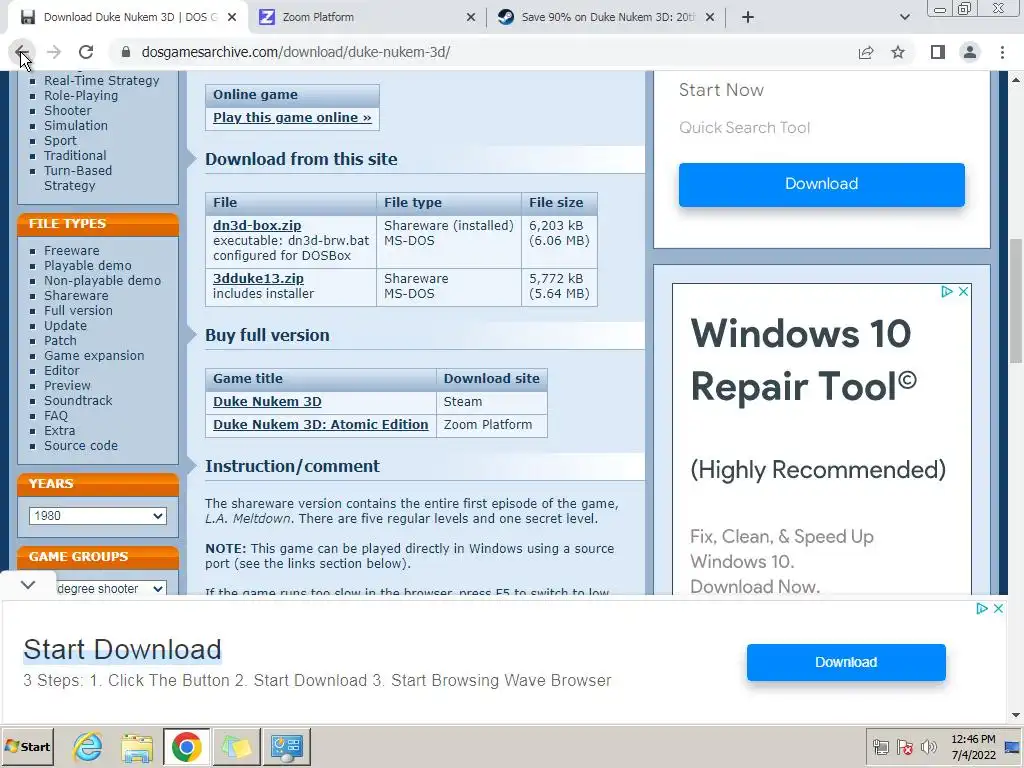Click the network tray icon with red X
This screenshot has width=1024, height=768.
[x=904, y=747]
